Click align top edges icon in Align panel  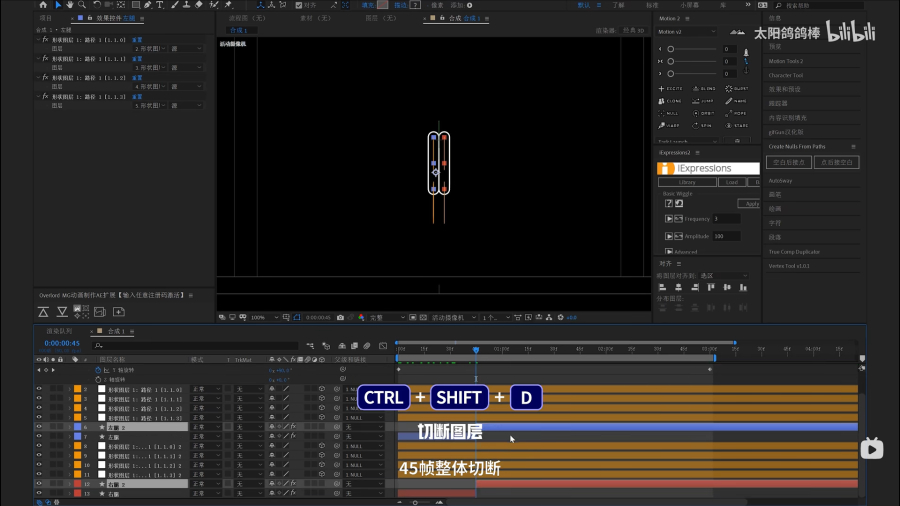(711, 287)
